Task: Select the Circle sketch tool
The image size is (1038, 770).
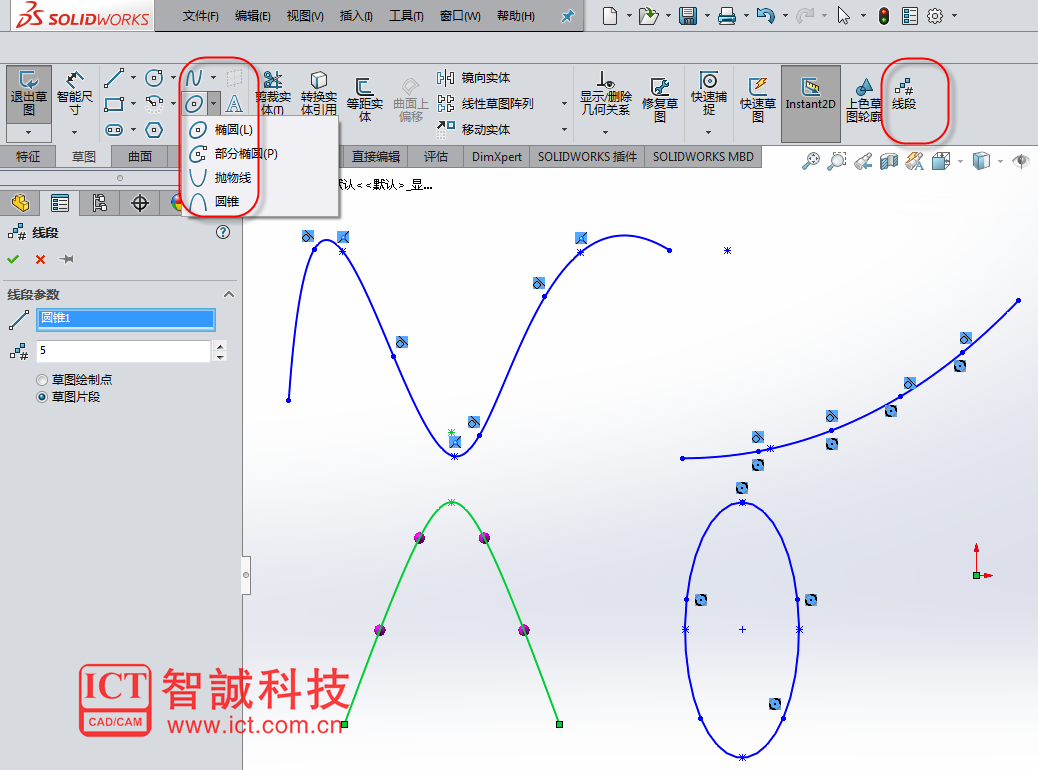Action: 154,78
